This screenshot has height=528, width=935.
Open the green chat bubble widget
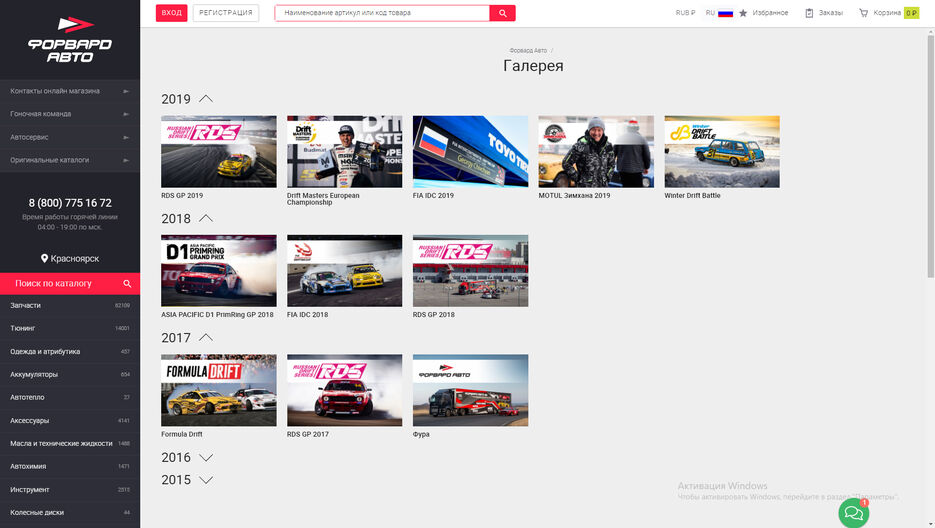click(x=853, y=513)
